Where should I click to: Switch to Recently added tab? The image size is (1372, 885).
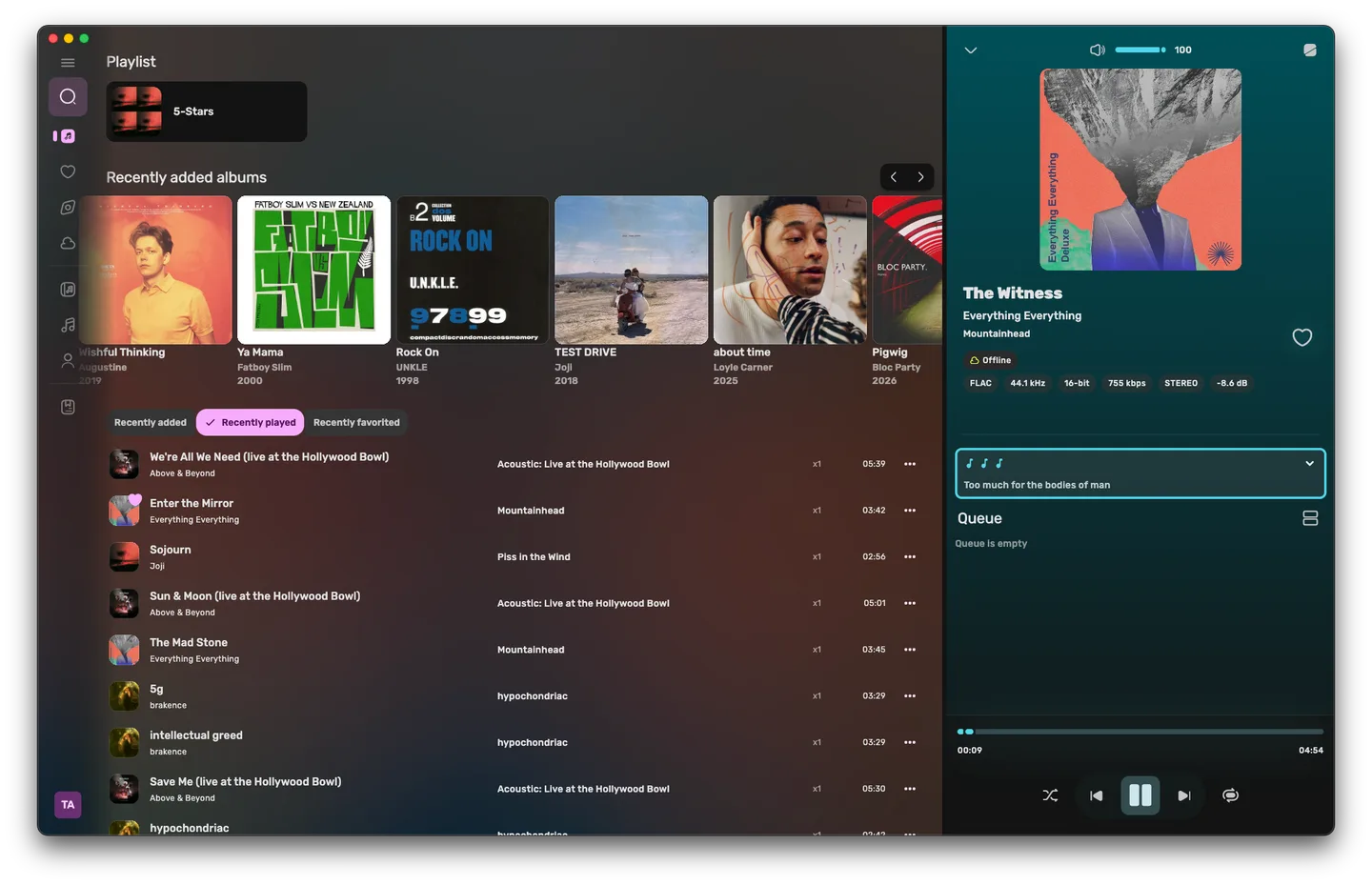(151, 422)
